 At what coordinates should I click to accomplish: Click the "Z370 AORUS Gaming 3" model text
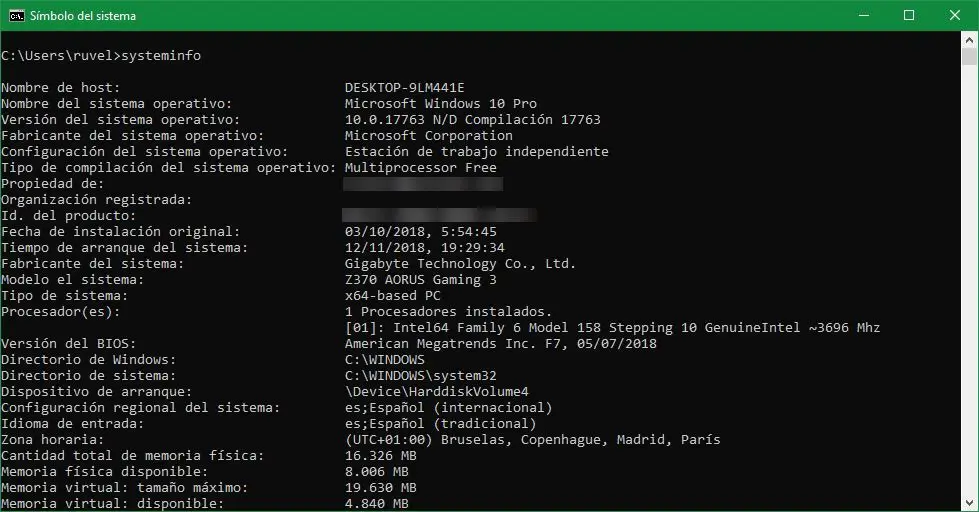tap(420, 280)
